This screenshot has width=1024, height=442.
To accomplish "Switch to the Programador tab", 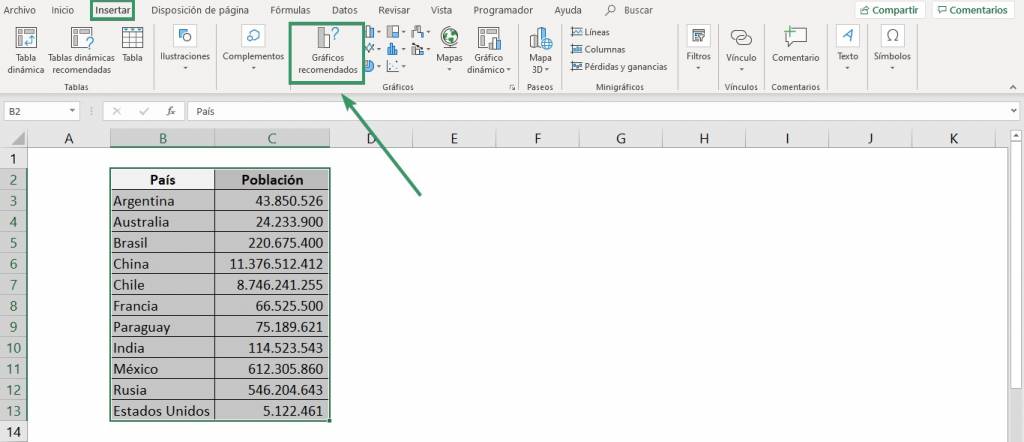I will coord(503,10).
